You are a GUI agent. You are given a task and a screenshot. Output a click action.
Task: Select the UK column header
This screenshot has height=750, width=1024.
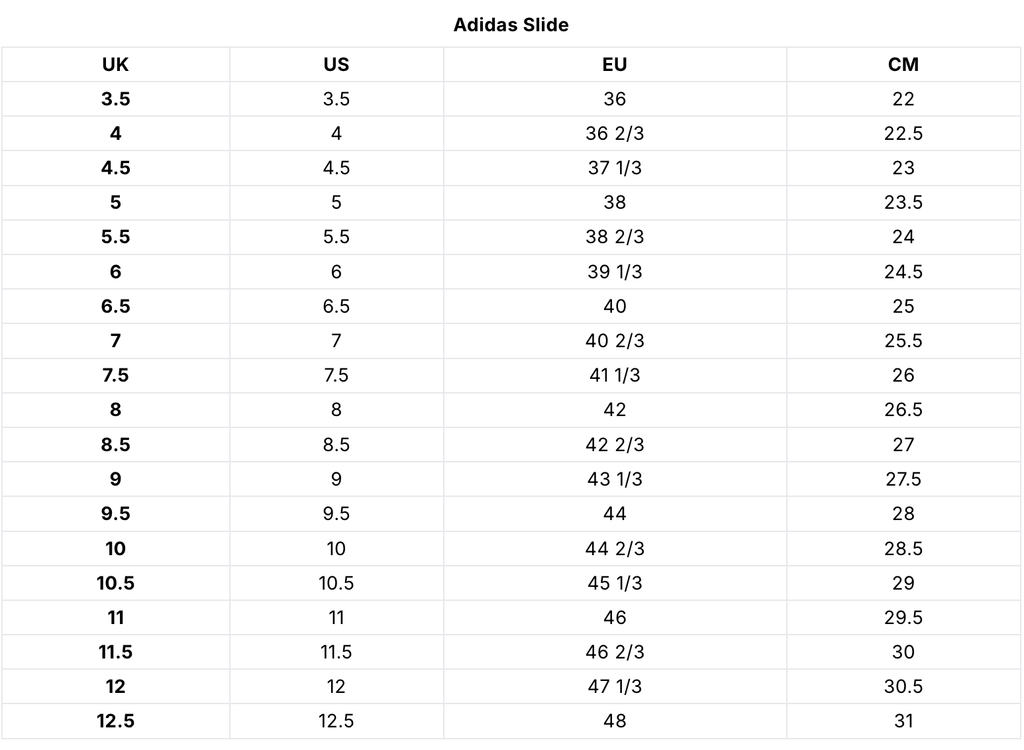(x=115, y=65)
